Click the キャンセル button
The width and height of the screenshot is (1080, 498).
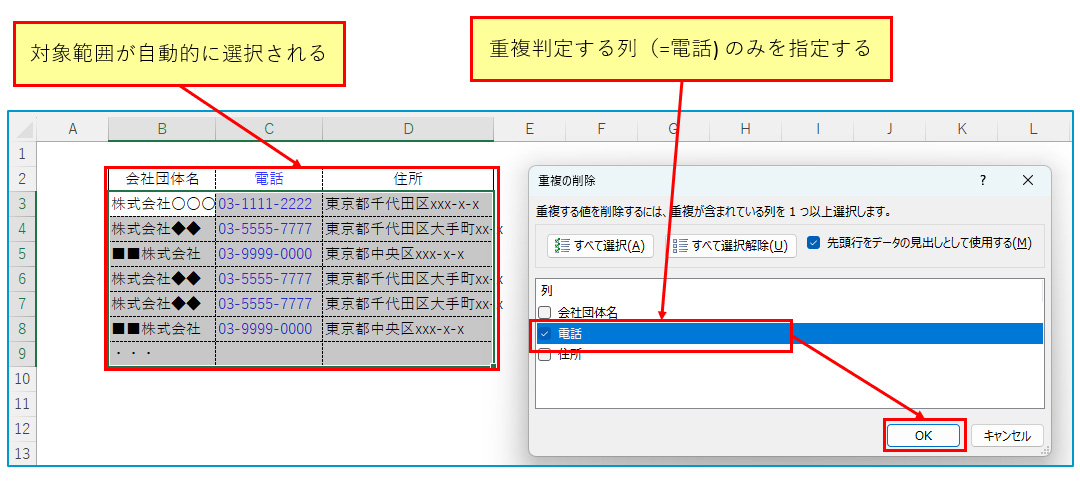(x=1007, y=436)
